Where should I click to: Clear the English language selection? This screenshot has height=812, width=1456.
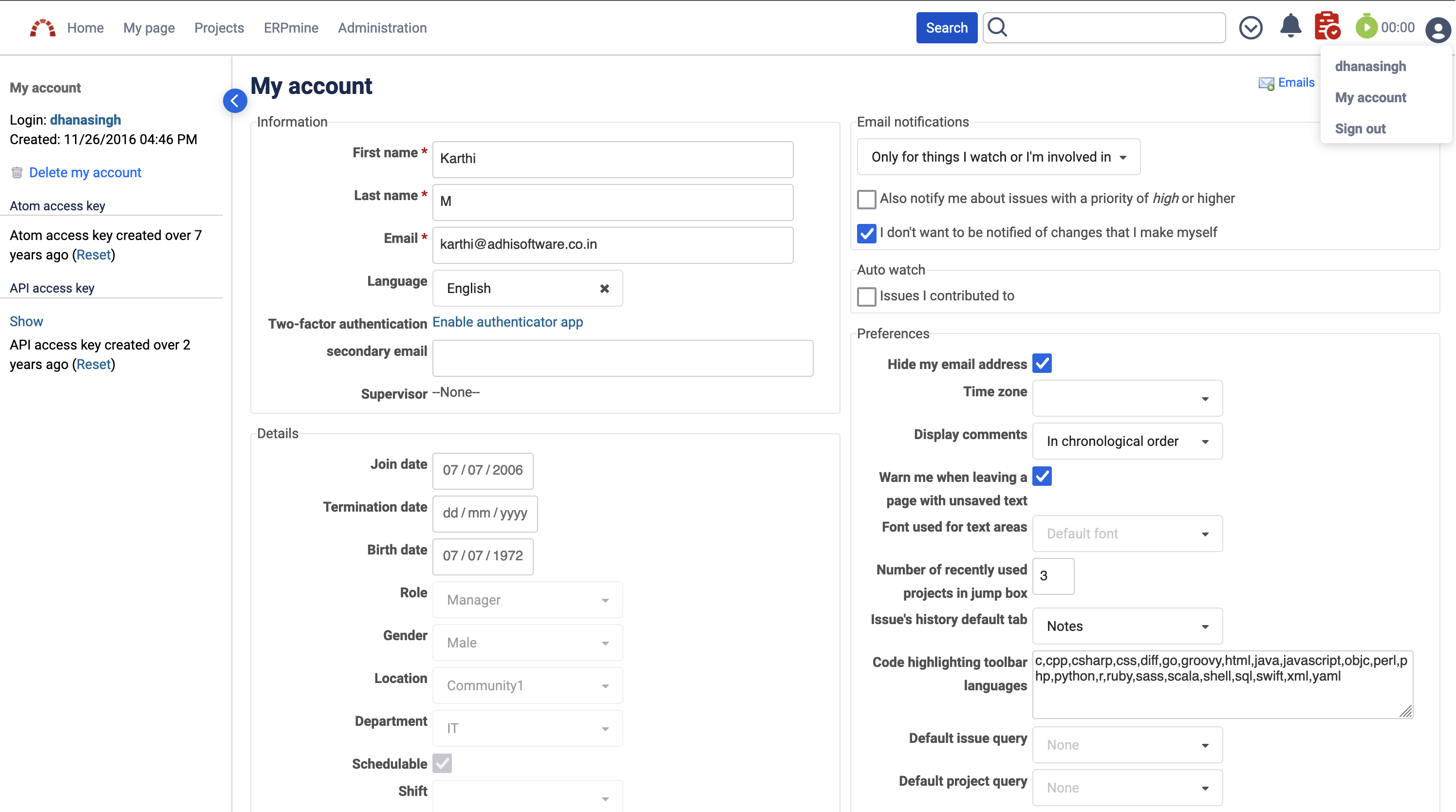(604, 289)
